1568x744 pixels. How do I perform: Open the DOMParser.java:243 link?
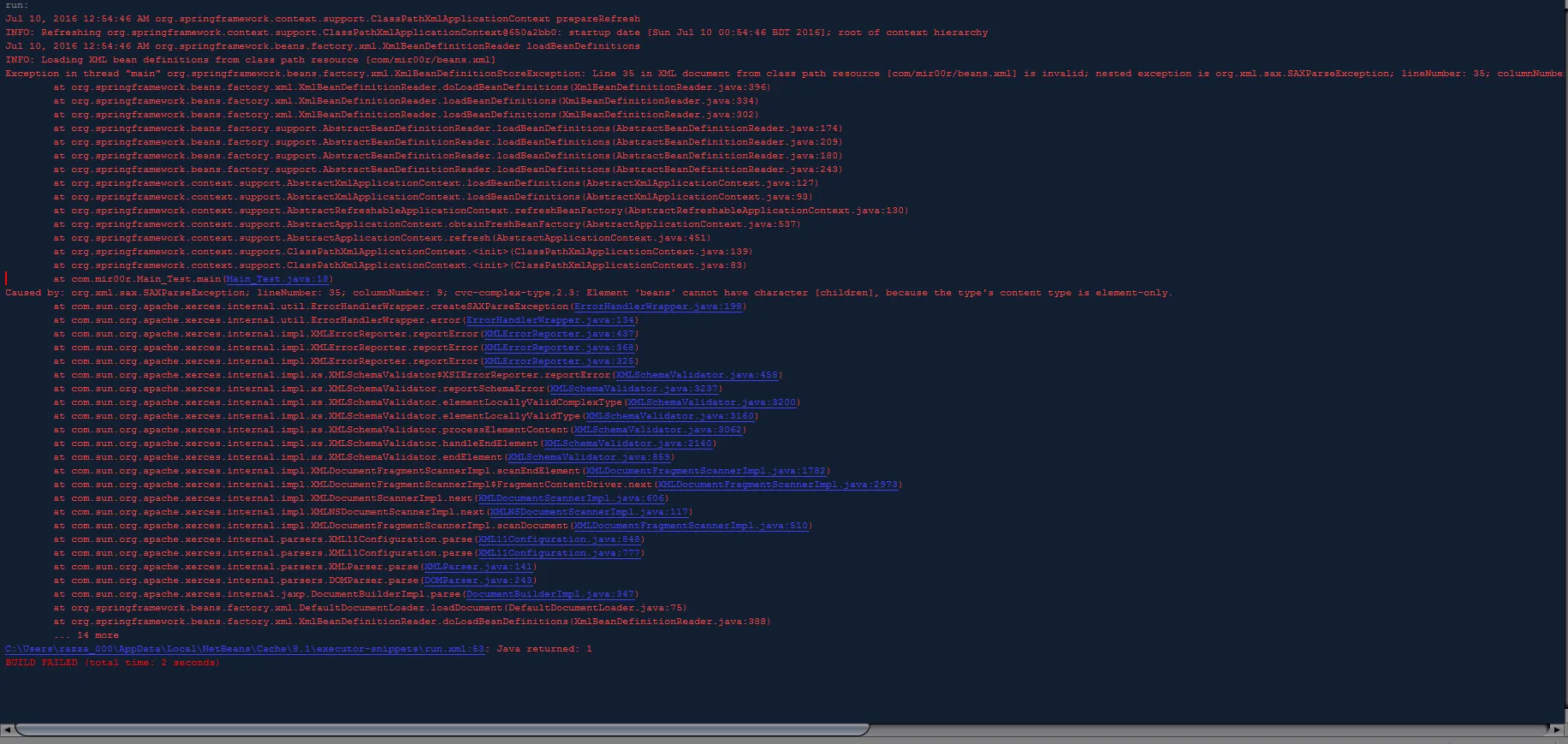point(478,580)
